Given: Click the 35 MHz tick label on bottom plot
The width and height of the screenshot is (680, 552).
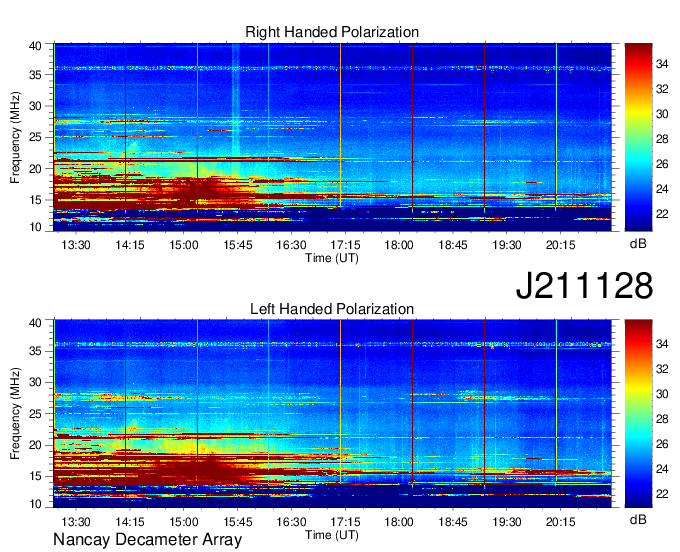Looking at the screenshot, I should coord(35,351).
